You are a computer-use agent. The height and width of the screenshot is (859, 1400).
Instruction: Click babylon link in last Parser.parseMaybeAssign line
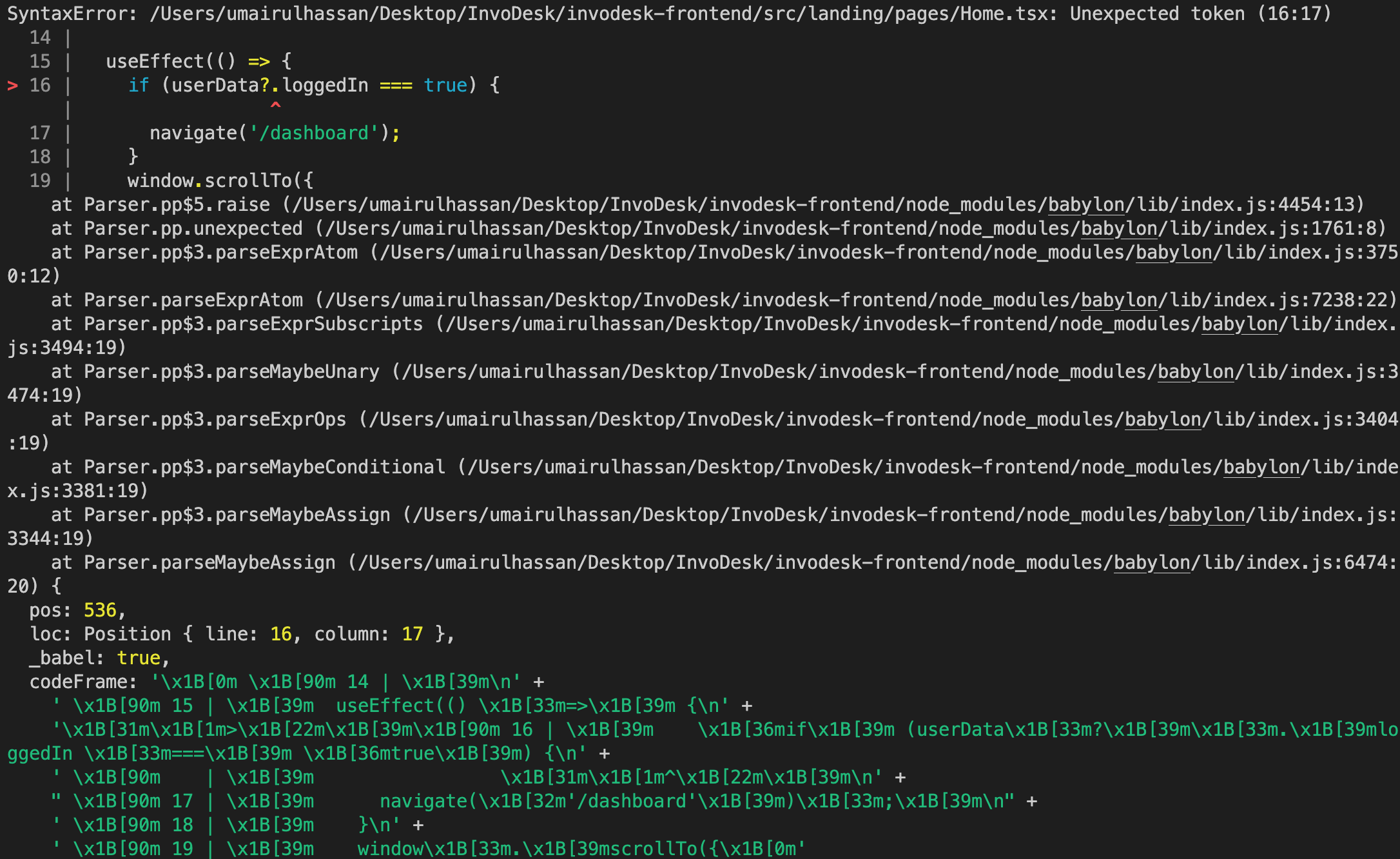(x=1152, y=563)
